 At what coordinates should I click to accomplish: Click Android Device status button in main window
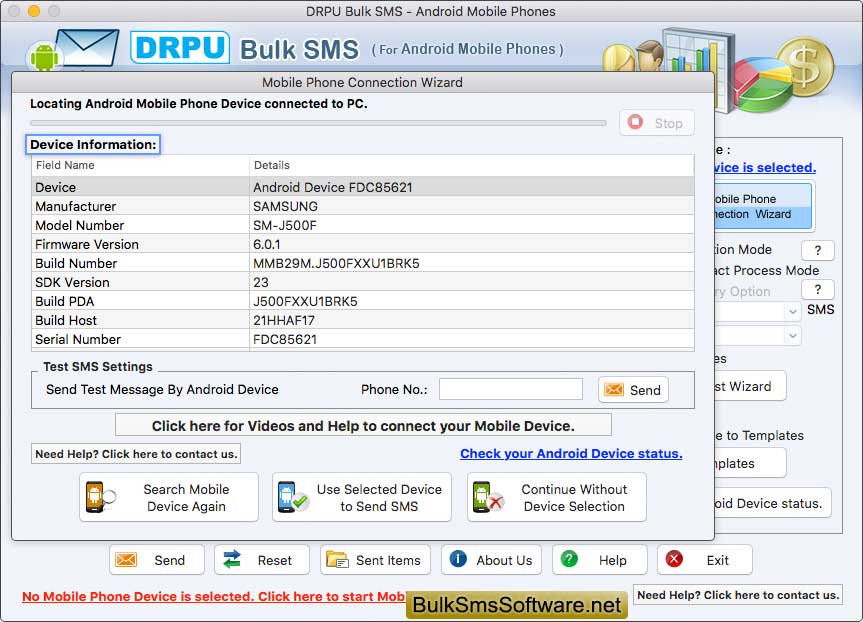pos(772,503)
